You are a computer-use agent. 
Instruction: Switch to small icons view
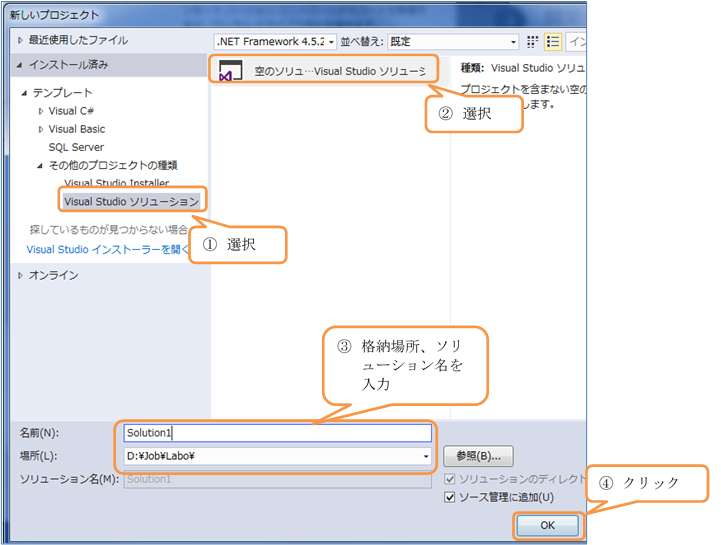[533, 42]
